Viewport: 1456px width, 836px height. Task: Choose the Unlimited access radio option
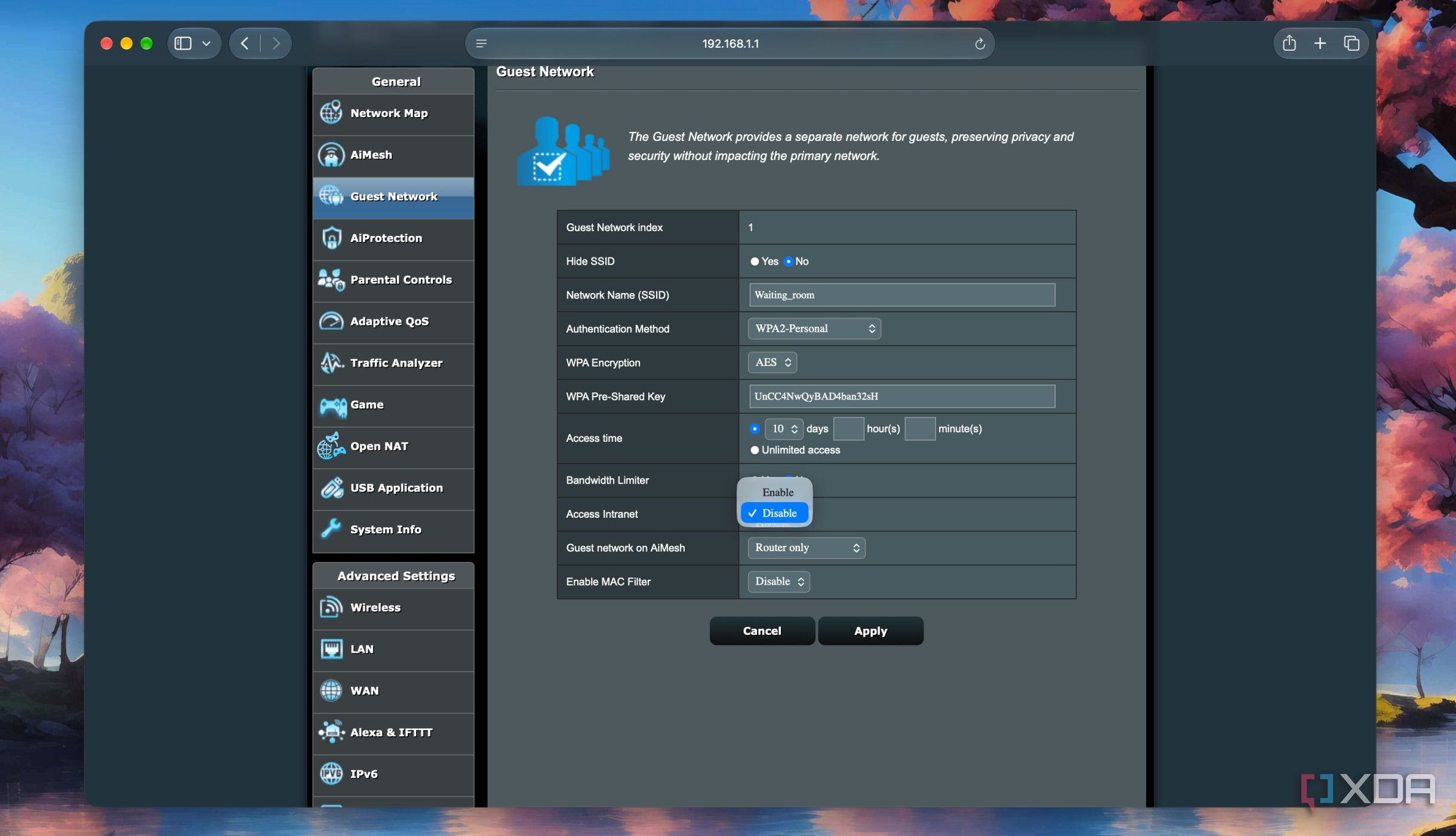755,450
